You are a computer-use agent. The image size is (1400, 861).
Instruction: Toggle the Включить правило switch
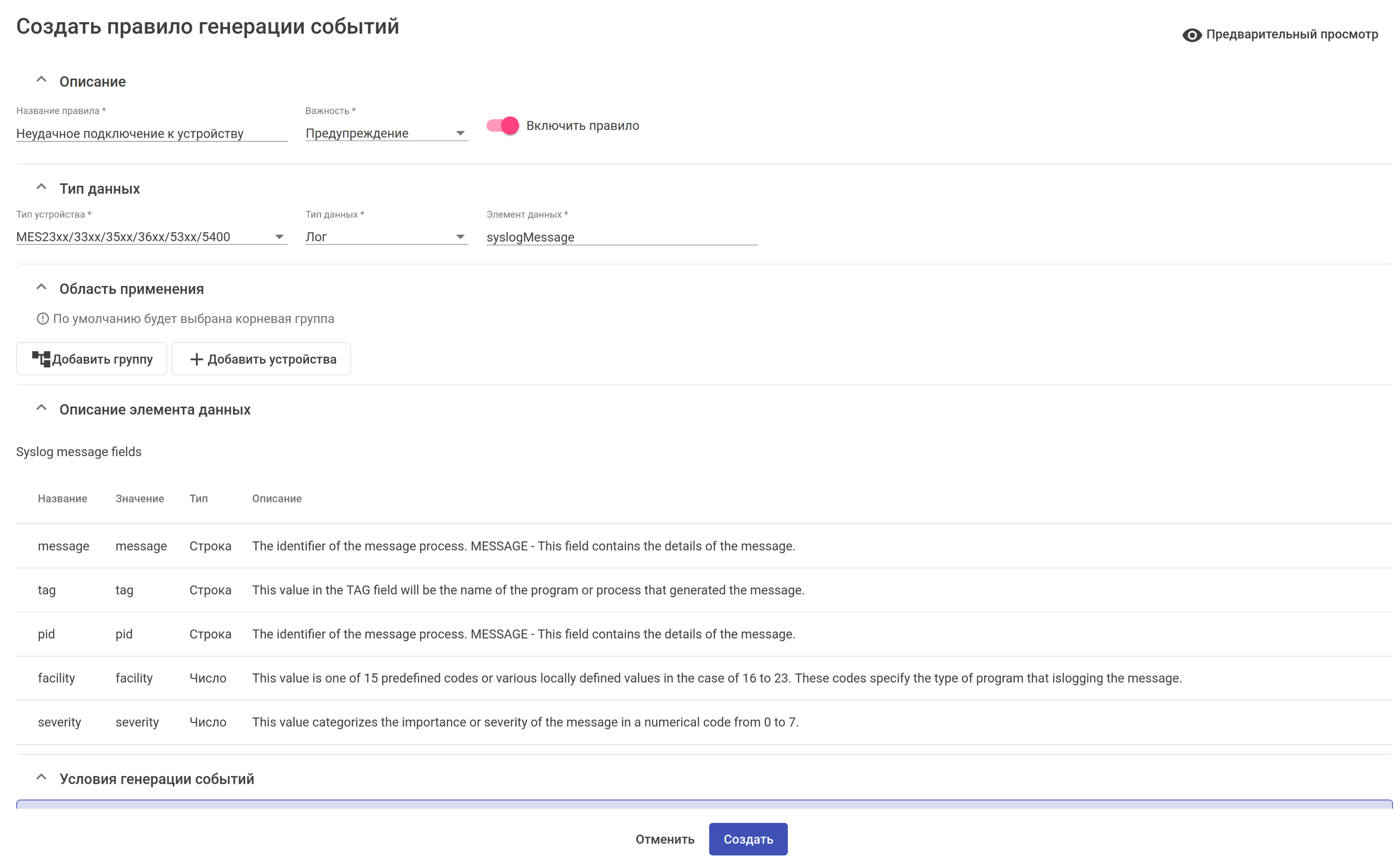503,125
